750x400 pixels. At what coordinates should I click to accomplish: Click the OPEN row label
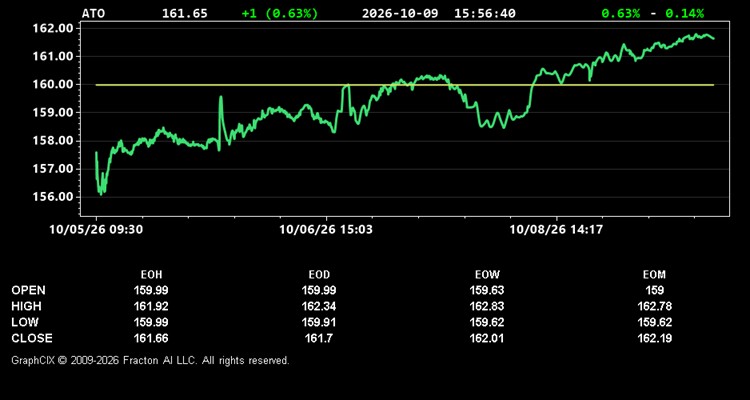(29, 290)
